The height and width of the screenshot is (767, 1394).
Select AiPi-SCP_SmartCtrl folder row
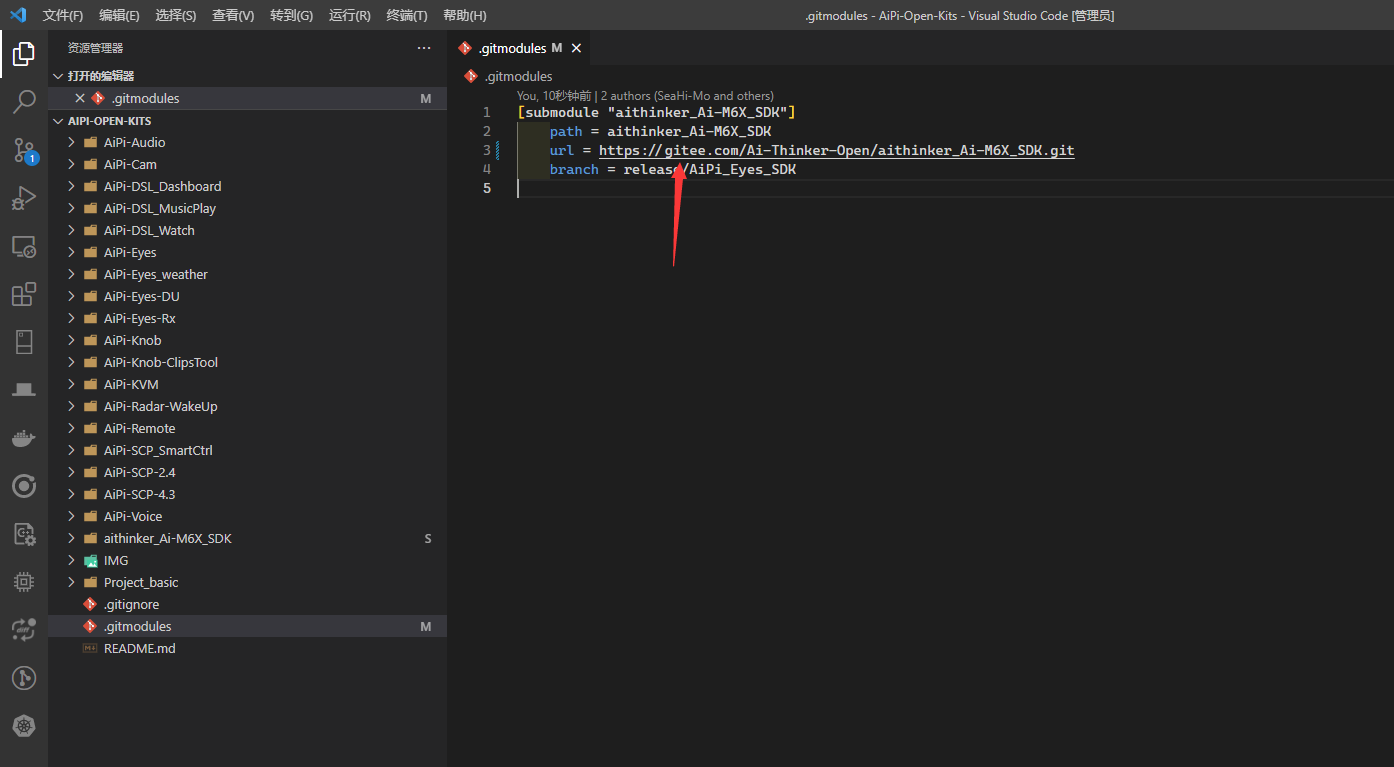point(247,450)
